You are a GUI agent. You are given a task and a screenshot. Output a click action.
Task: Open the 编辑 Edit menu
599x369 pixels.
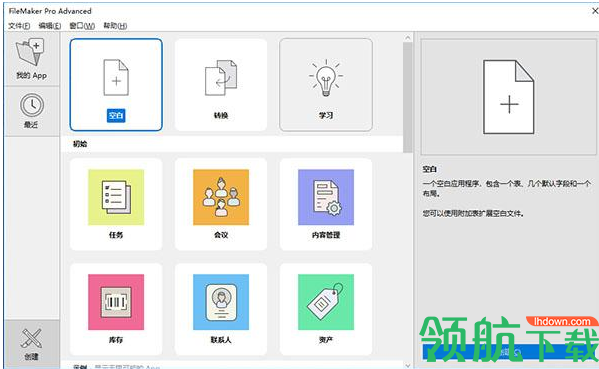[50, 26]
